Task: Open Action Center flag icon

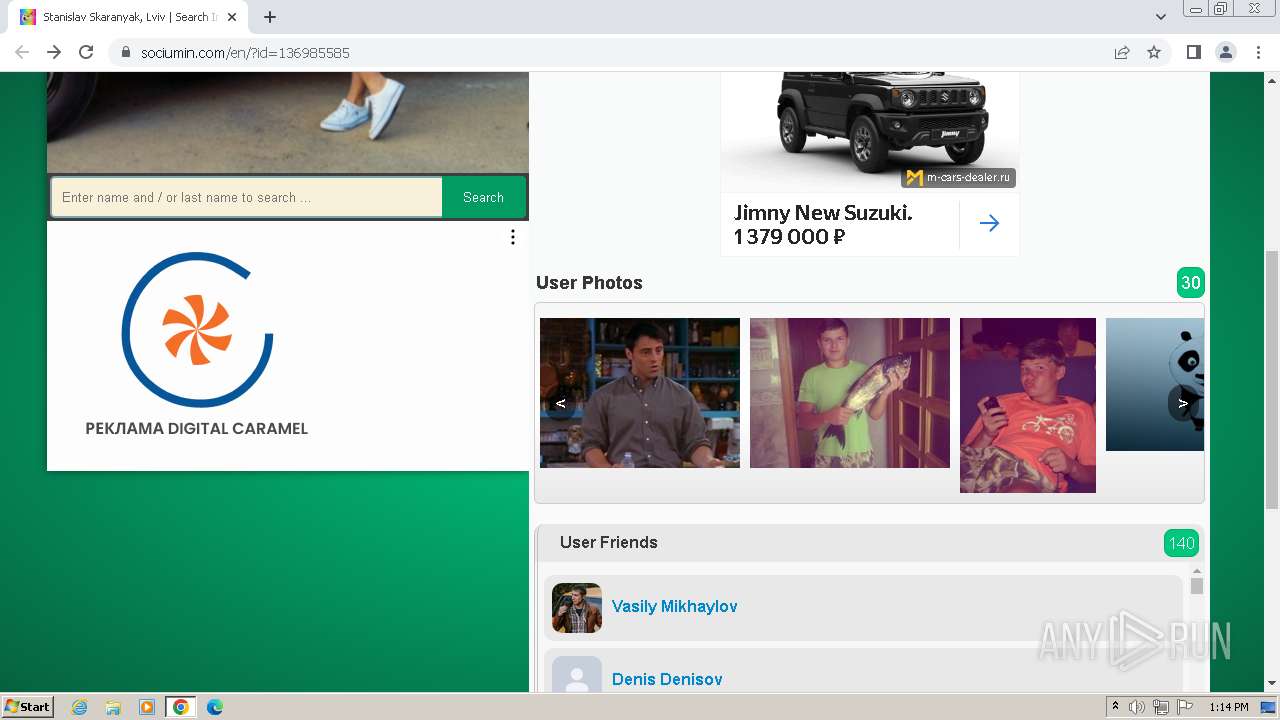Action: tap(1185, 707)
